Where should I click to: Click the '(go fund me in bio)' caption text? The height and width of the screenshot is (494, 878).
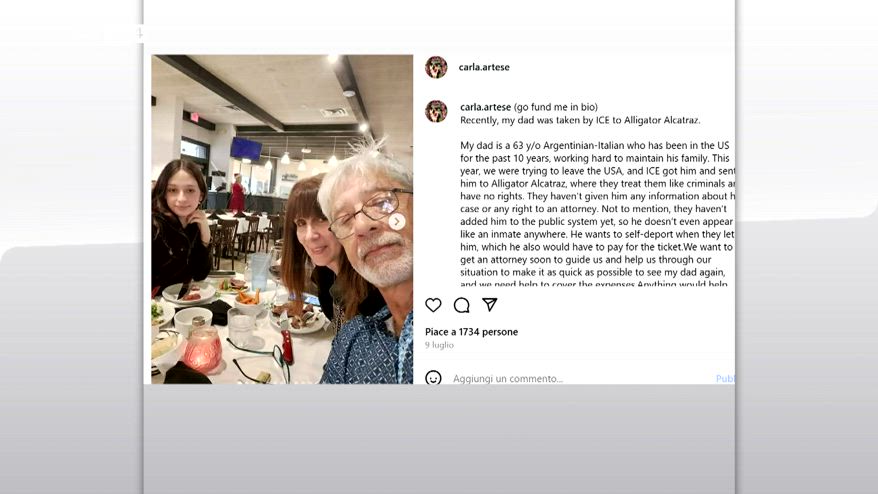(x=555, y=107)
